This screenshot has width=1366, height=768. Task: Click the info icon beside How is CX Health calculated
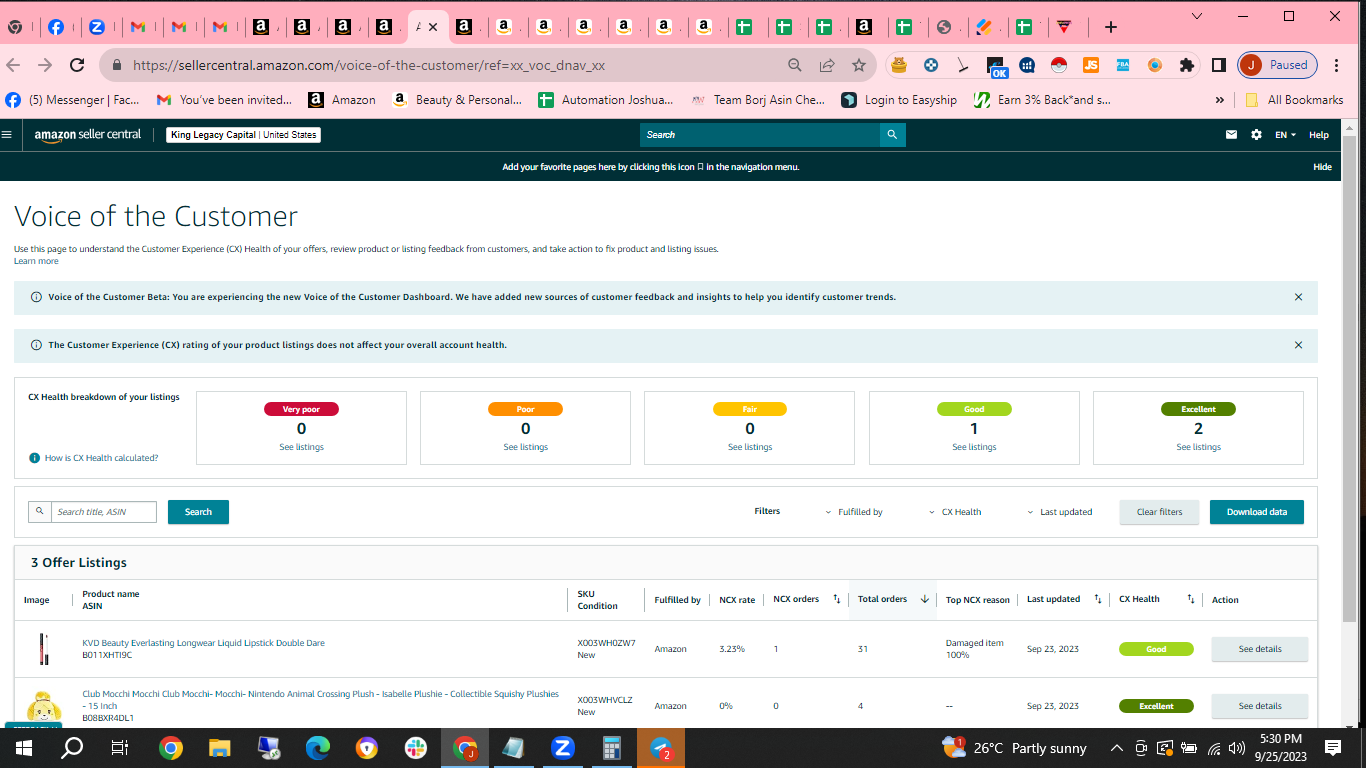(35, 458)
